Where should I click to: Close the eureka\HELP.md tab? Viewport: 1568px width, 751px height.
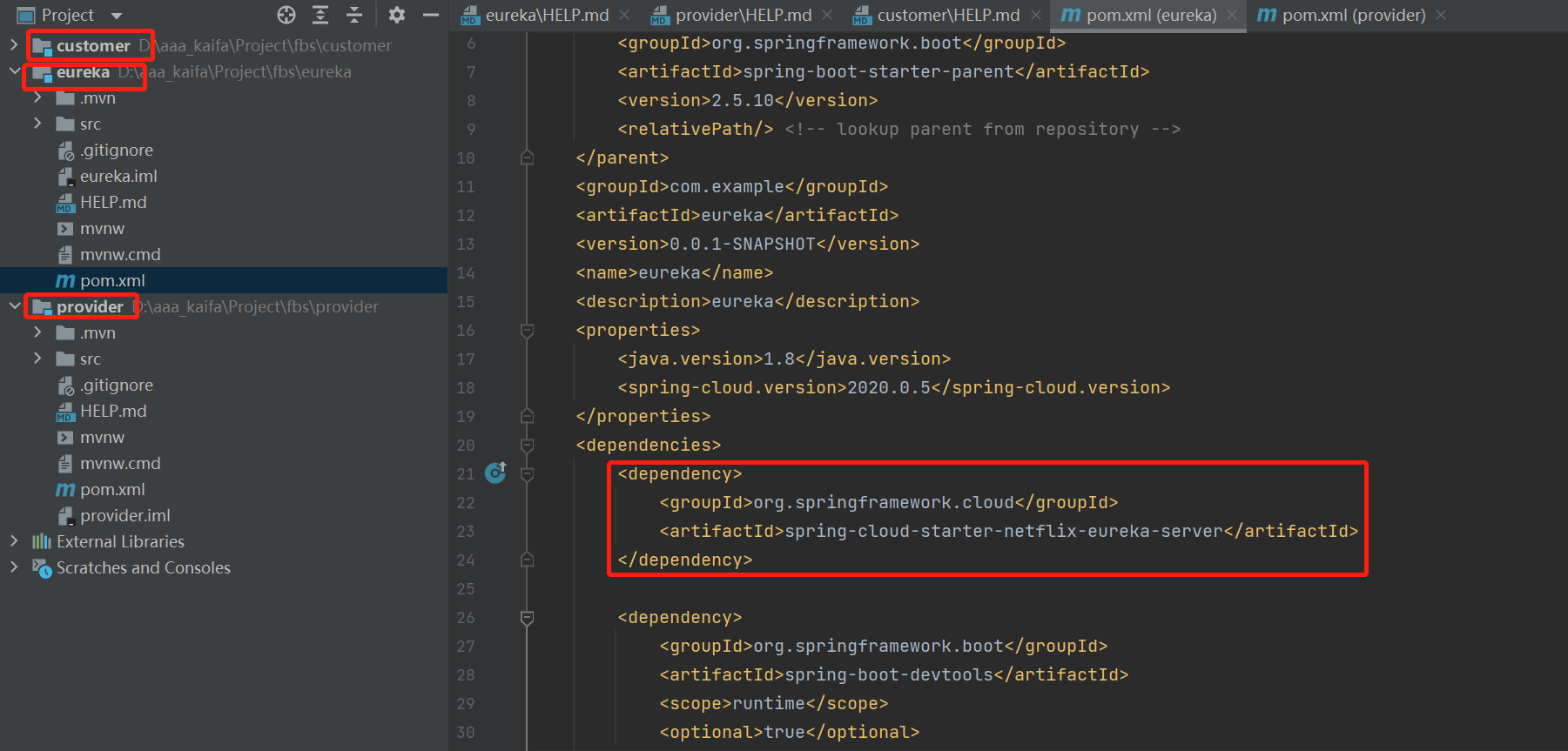pos(624,15)
